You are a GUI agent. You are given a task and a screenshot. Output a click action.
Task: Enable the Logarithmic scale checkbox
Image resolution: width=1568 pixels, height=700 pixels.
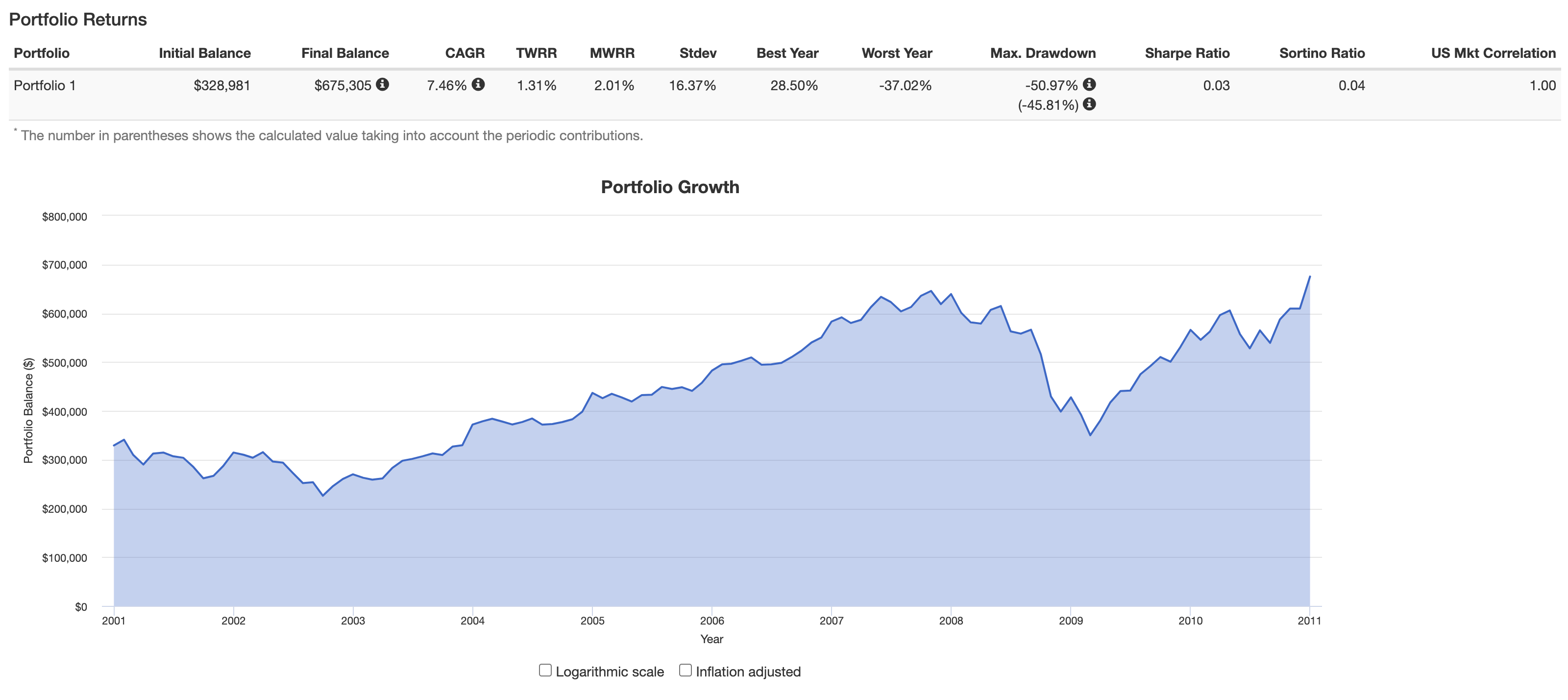click(x=545, y=670)
